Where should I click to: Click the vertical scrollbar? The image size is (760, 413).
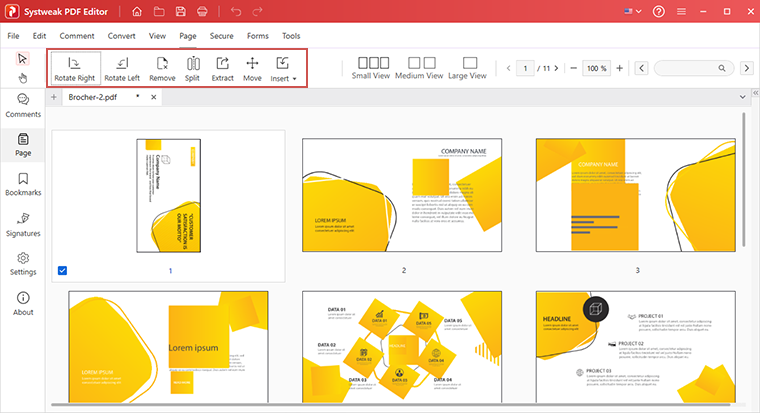tap(744, 179)
